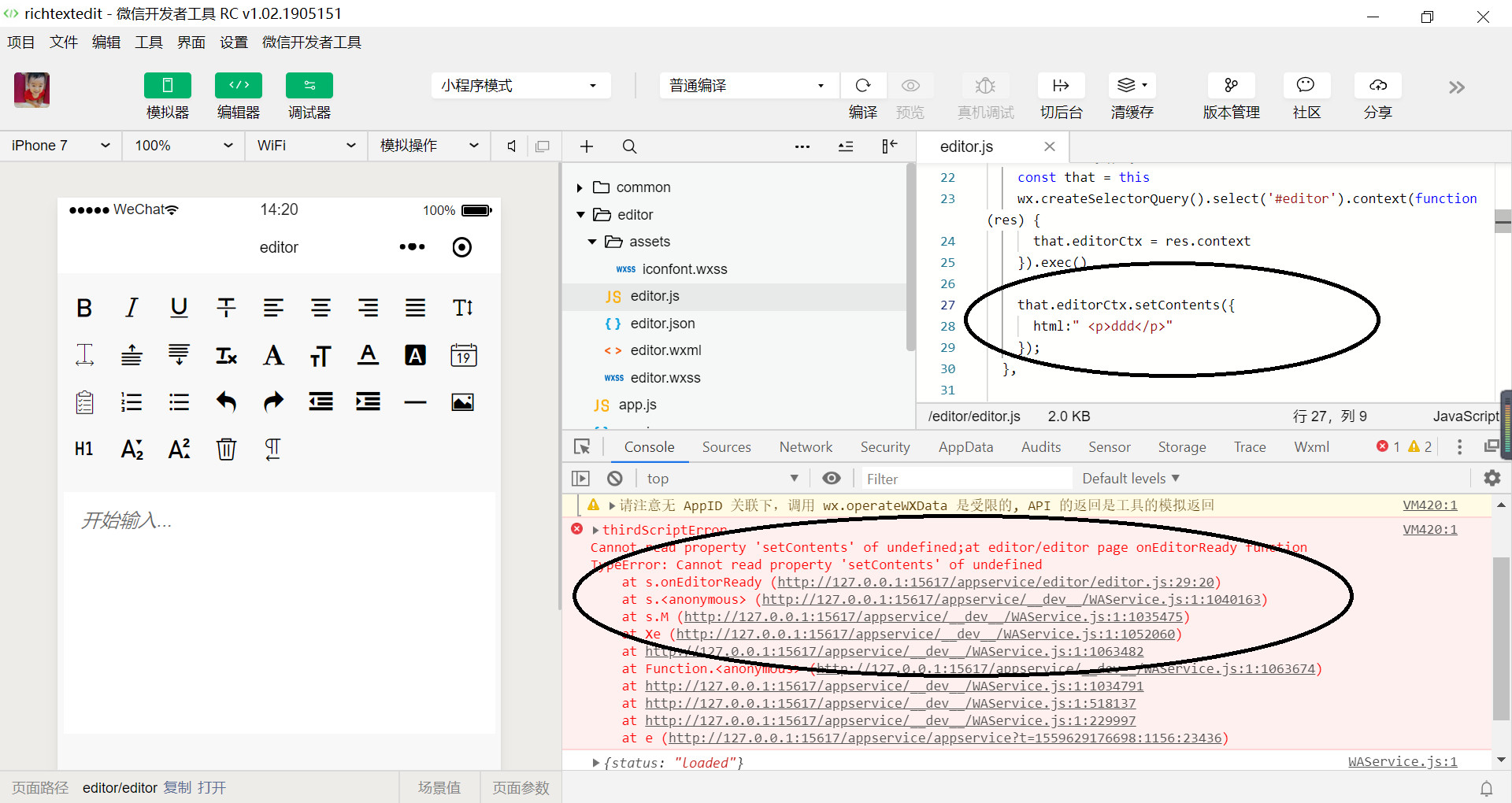The width and height of the screenshot is (1512, 803).
Task: Toggle live expression eye icon in console
Action: (x=832, y=479)
